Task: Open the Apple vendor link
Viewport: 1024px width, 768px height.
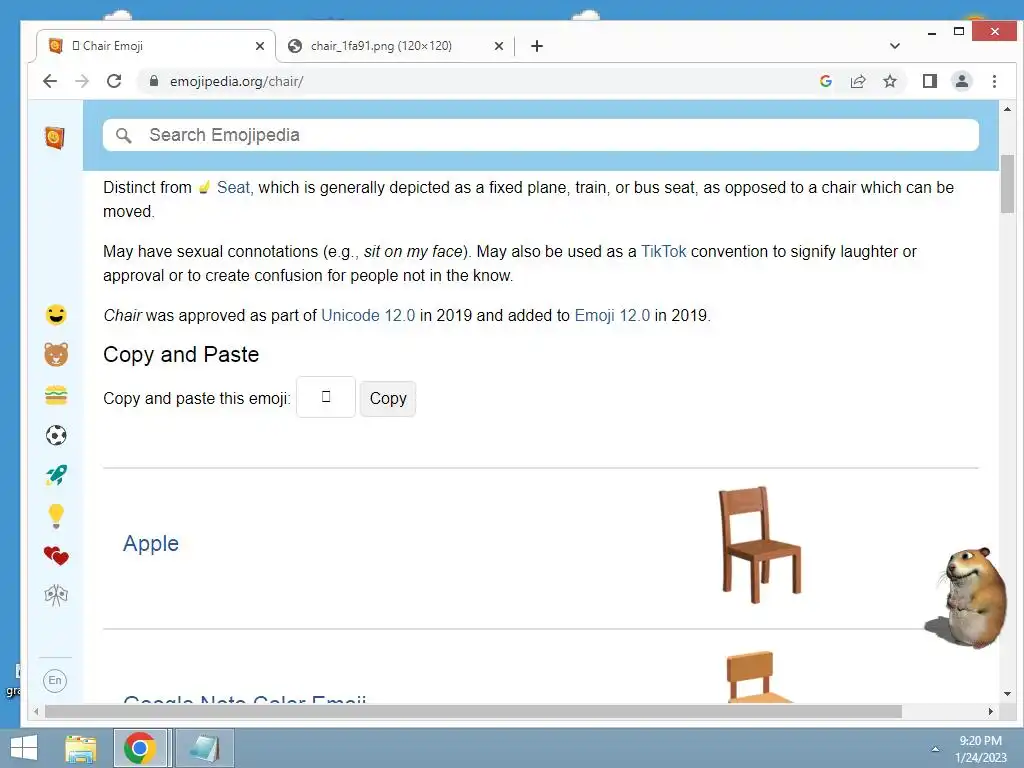Action: click(x=151, y=543)
